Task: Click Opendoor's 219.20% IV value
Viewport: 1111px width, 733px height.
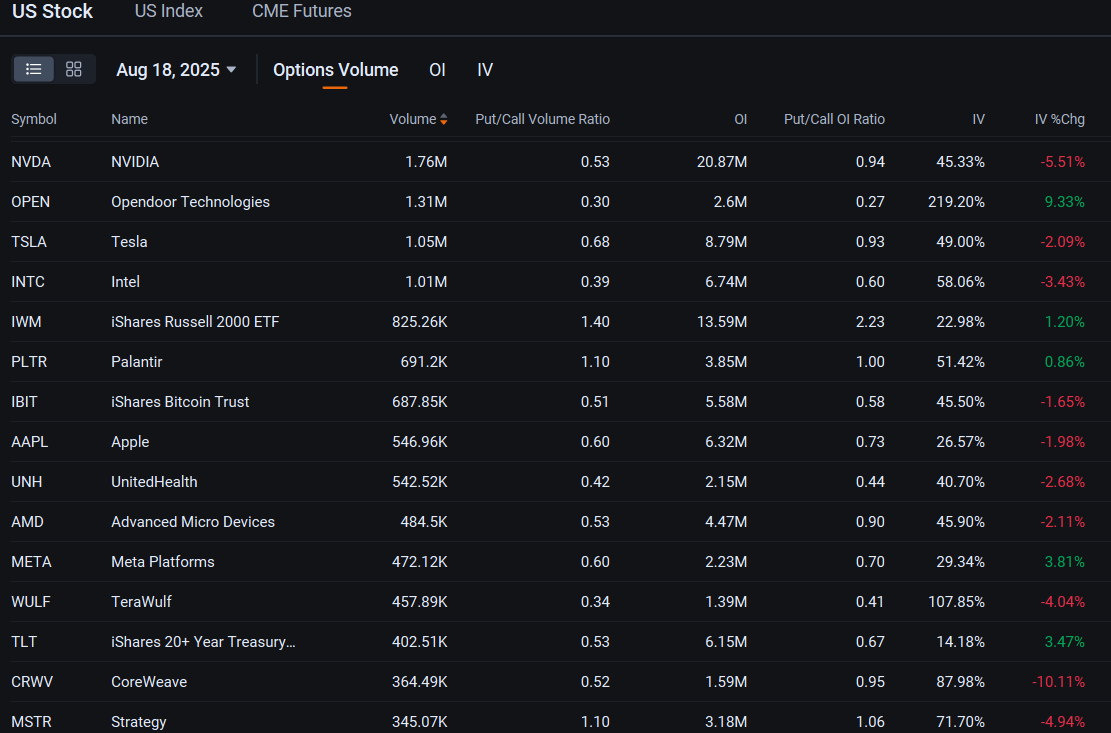Action: click(x=957, y=202)
